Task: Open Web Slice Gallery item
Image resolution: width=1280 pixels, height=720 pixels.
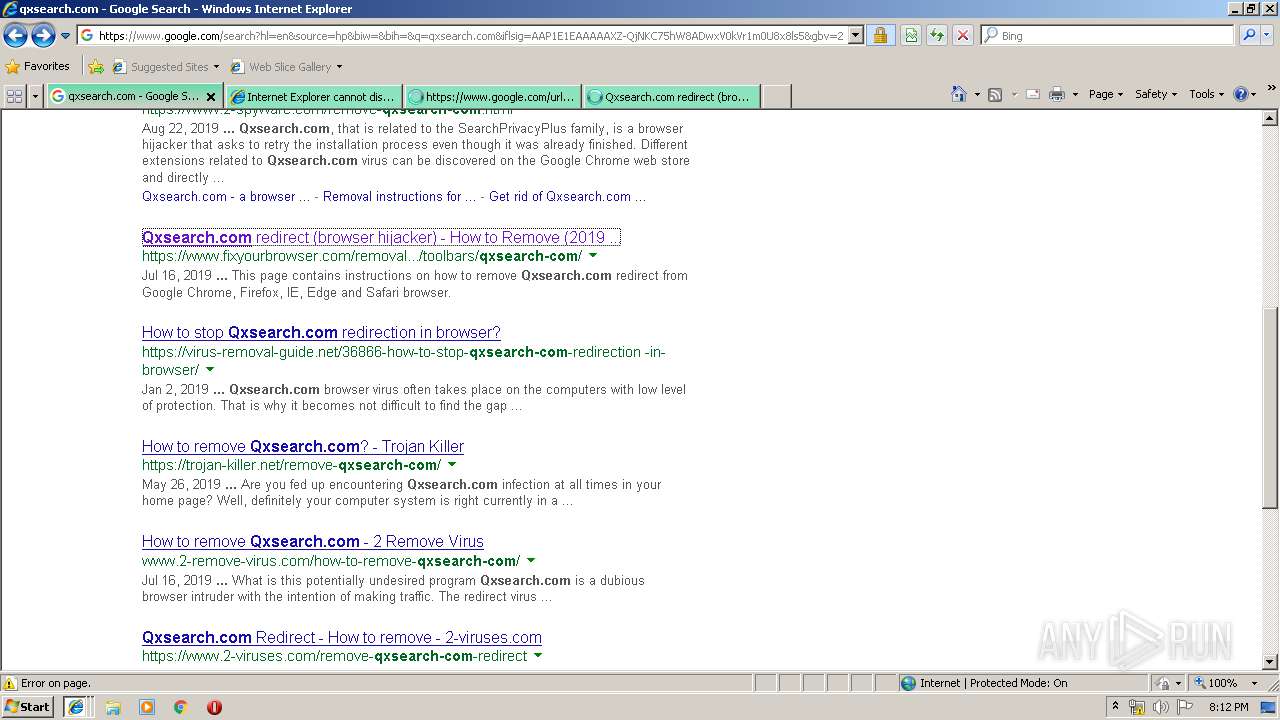Action: click(x=287, y=67)
